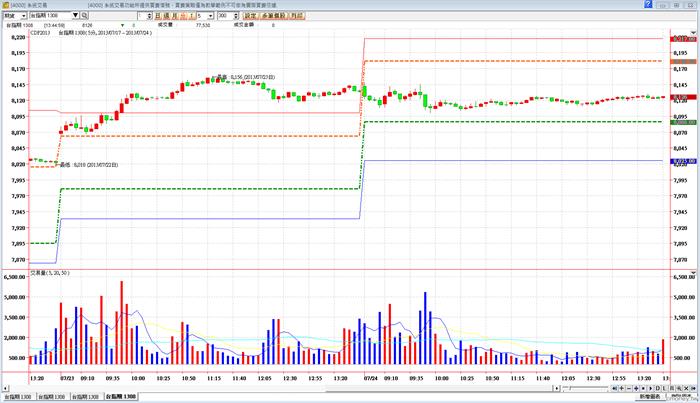Click the dot marker icon in chart toolbar
The height and width of the screenshot is (403, 700).
[643, 388]
